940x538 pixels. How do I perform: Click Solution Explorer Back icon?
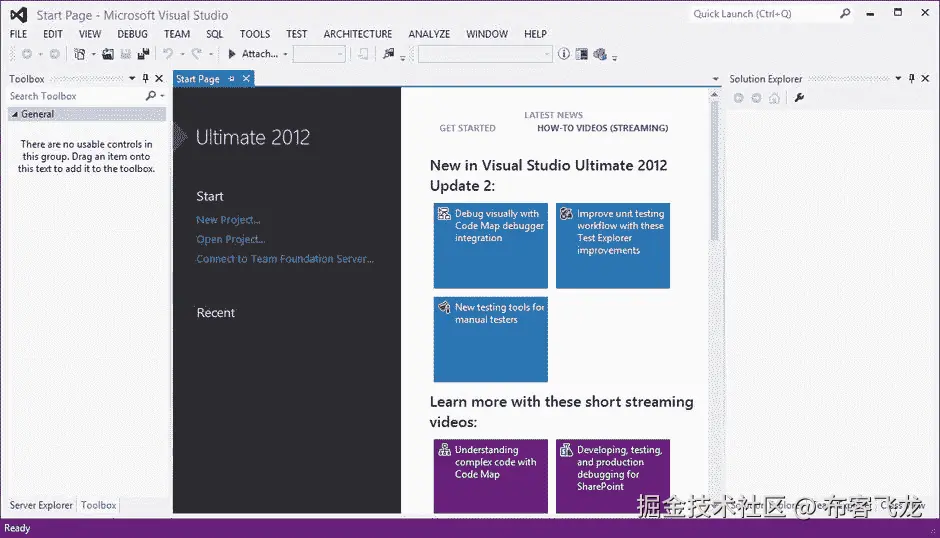(739, 98)
